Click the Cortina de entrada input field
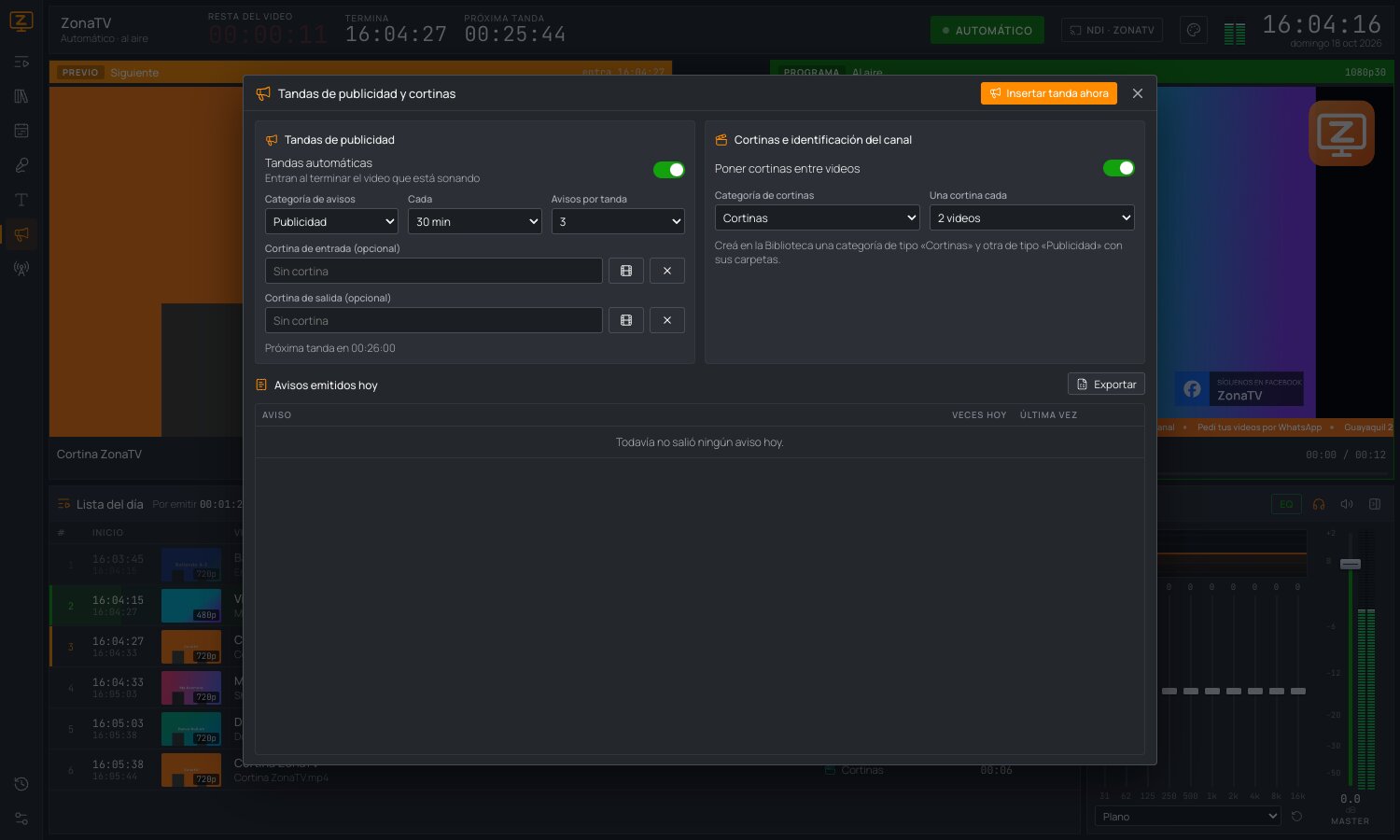Viewport: 1400px width, 840px height. tap(434, 271)
